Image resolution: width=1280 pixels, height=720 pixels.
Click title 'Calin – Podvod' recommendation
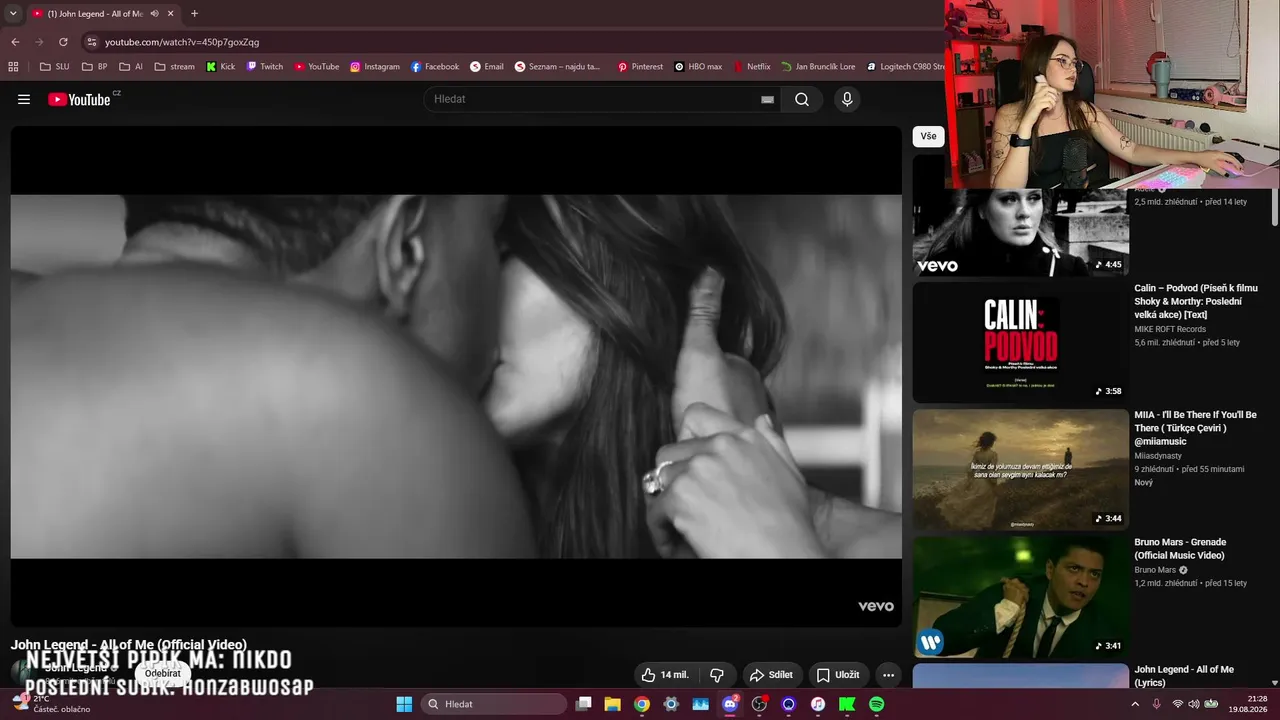[x=1196, y=301]
